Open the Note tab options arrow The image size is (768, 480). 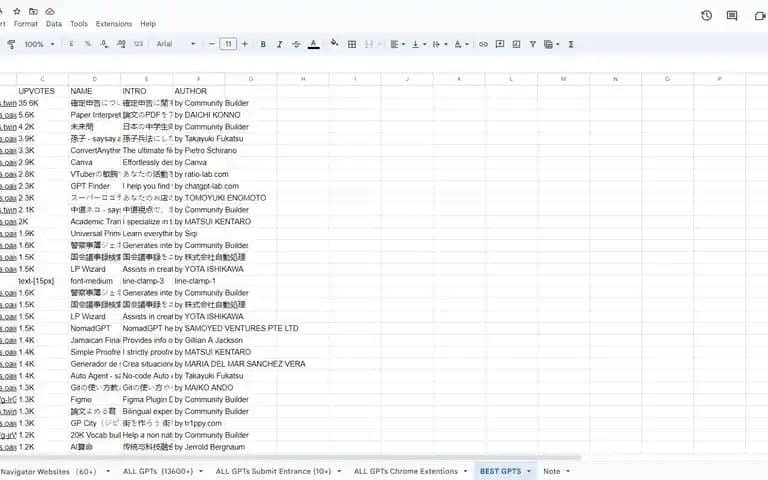[568, 471]
